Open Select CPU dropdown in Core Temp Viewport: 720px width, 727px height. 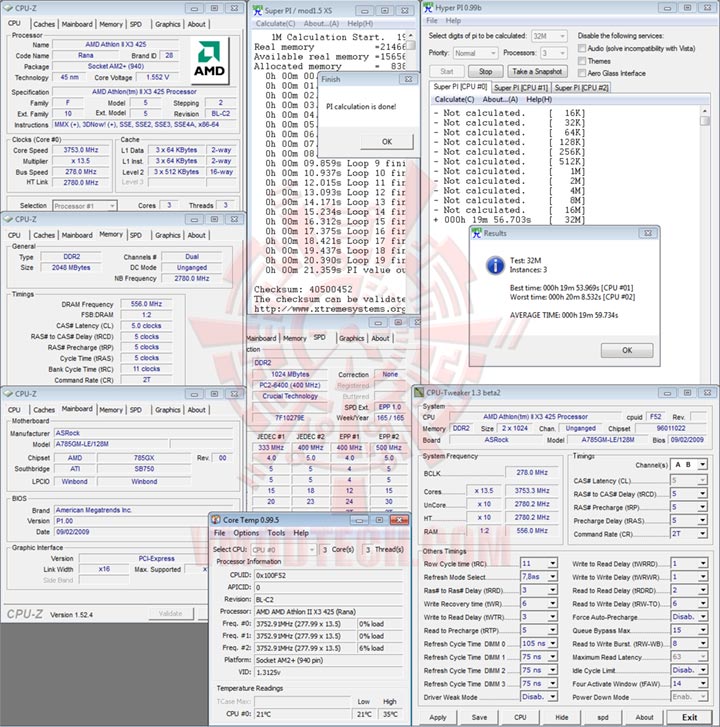click(283, 550)
